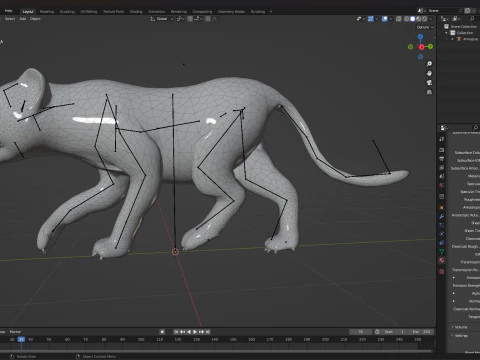The height and width of the screenshot is (360, 480).
Task: Open the viewport Object menu
Action: coord(35,19)
